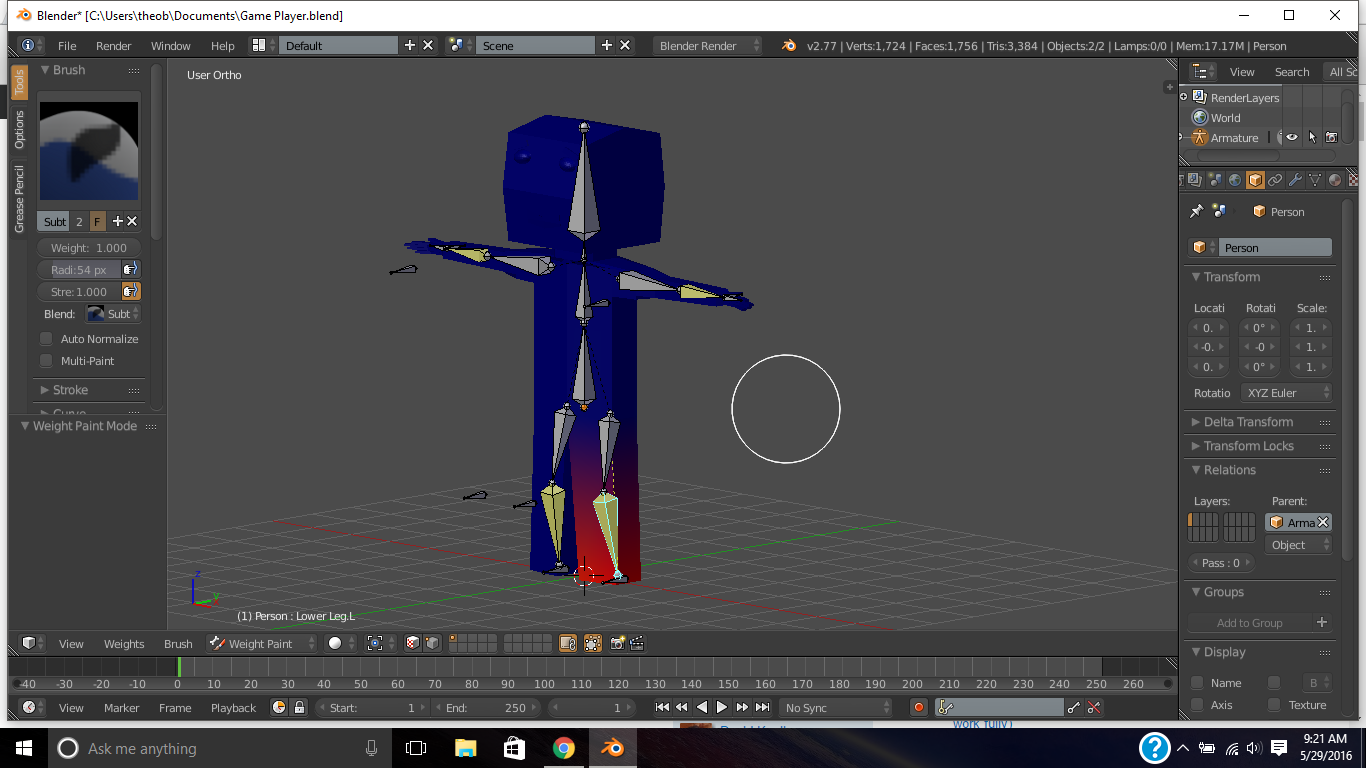This screenshot has height=768, width=1366.
Task: Click the OpenGL render active viewport camera icon
Action: [617, 643]
